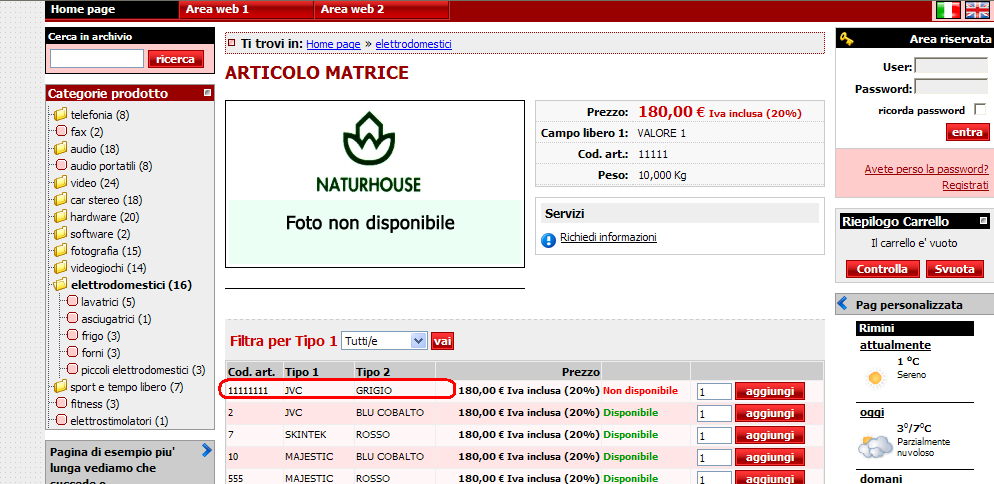
Task: Select audio portatili (8) category
Action: click(x=111, y=166)
